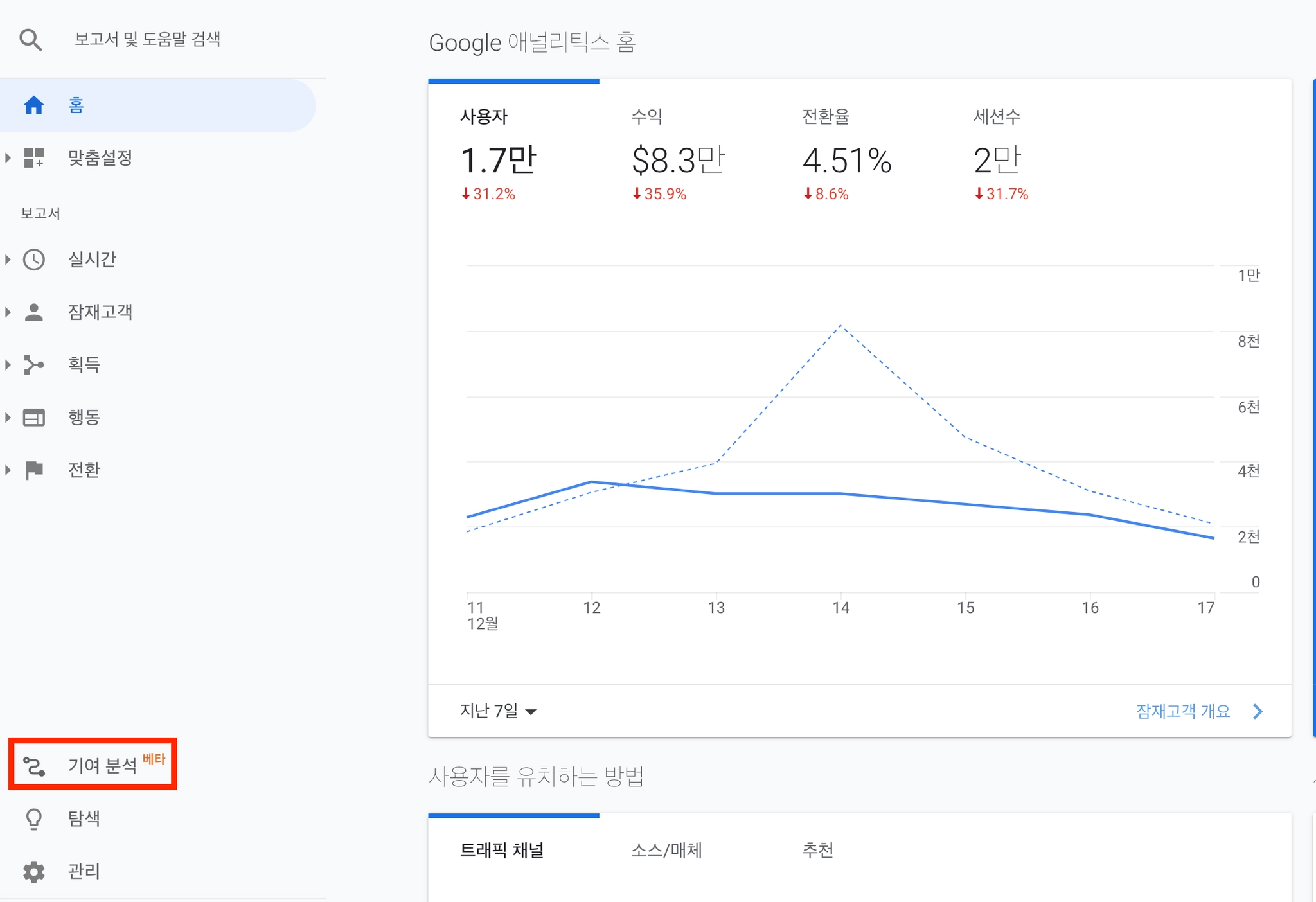1316x902 pixels.
Task: Click the Conversions flag icon
Action: click(x=33, y=470)
